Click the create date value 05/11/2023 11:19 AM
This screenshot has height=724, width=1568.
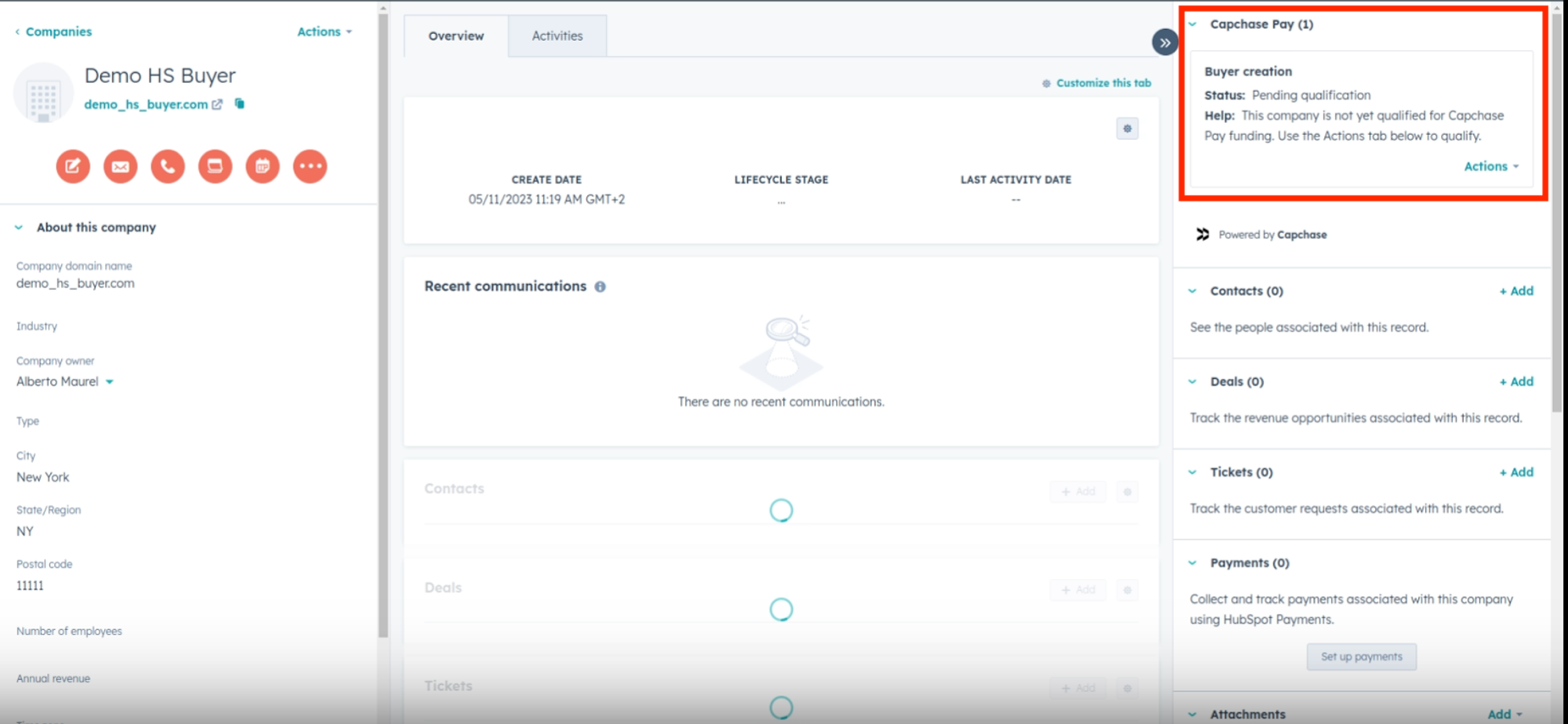point(546,200)
